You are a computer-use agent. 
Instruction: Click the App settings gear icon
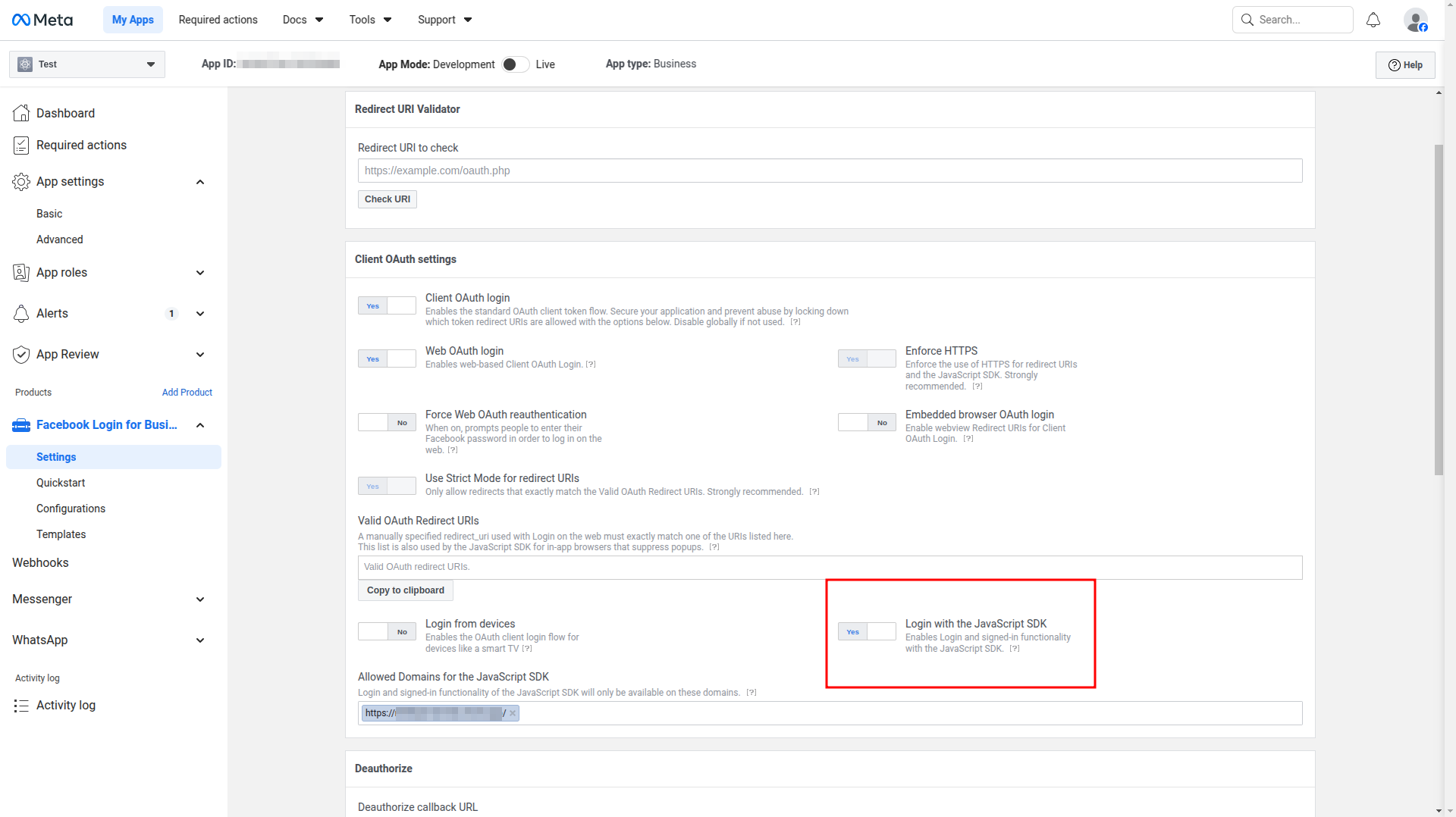[21, 182]
